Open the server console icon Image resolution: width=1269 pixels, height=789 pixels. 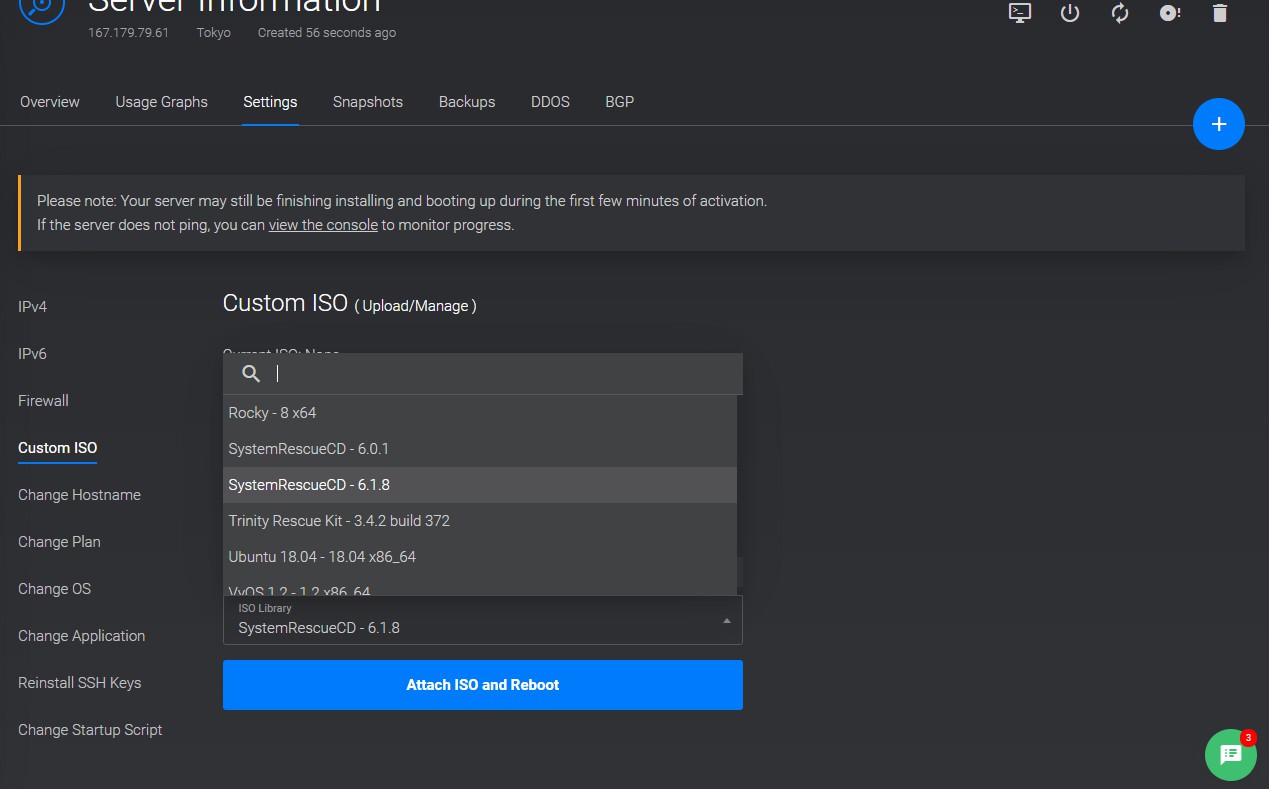coord(1020,13)
